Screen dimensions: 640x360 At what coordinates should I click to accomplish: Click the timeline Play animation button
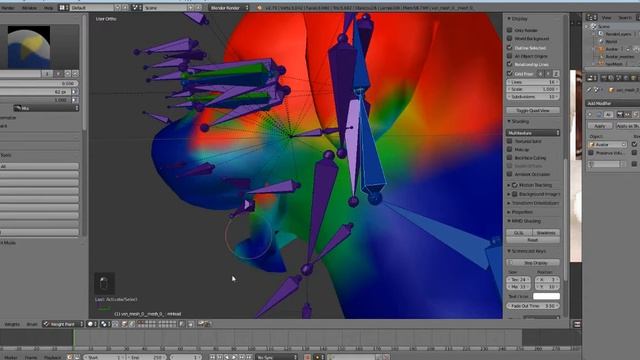tap(234, 357)
